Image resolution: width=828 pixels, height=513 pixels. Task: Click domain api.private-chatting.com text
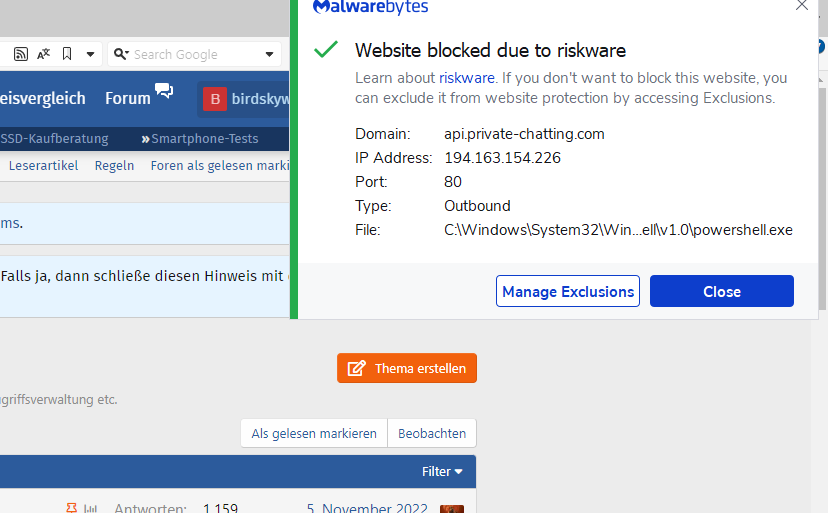point(524,134)
